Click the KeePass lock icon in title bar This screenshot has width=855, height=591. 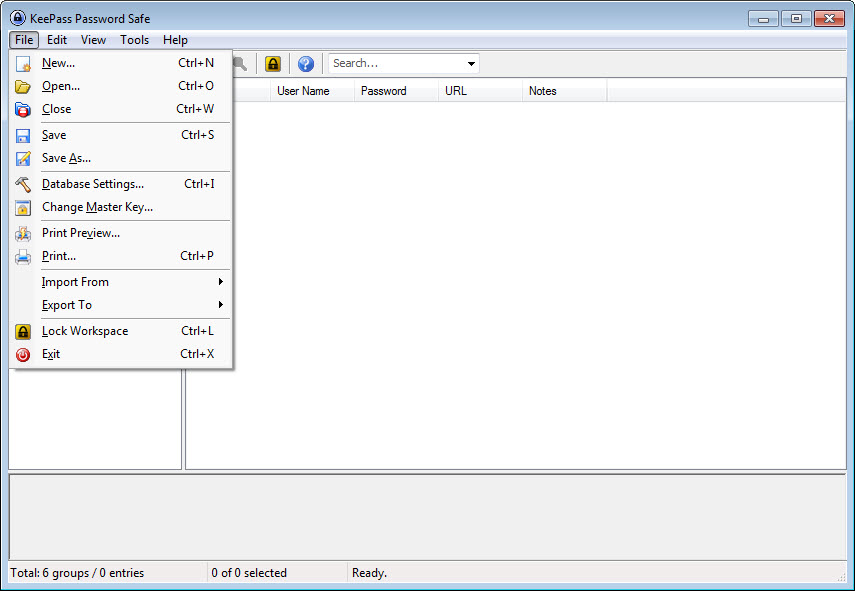click(17, 18)
